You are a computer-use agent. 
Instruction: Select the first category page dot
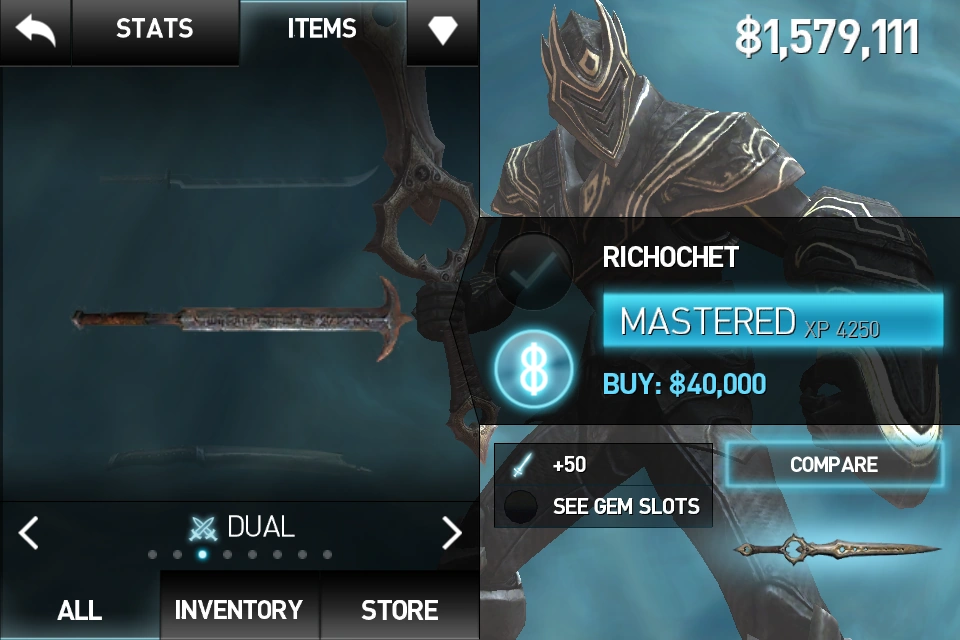tap(152, 555)
